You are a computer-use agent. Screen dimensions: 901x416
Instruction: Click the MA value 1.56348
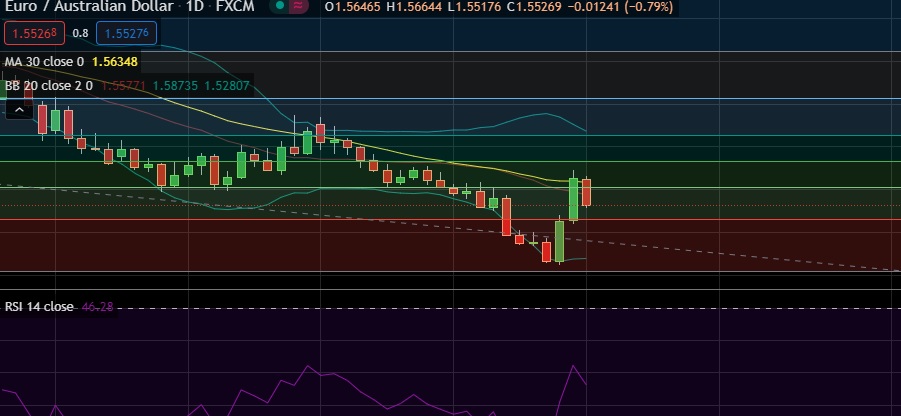[x=115, y=61]
